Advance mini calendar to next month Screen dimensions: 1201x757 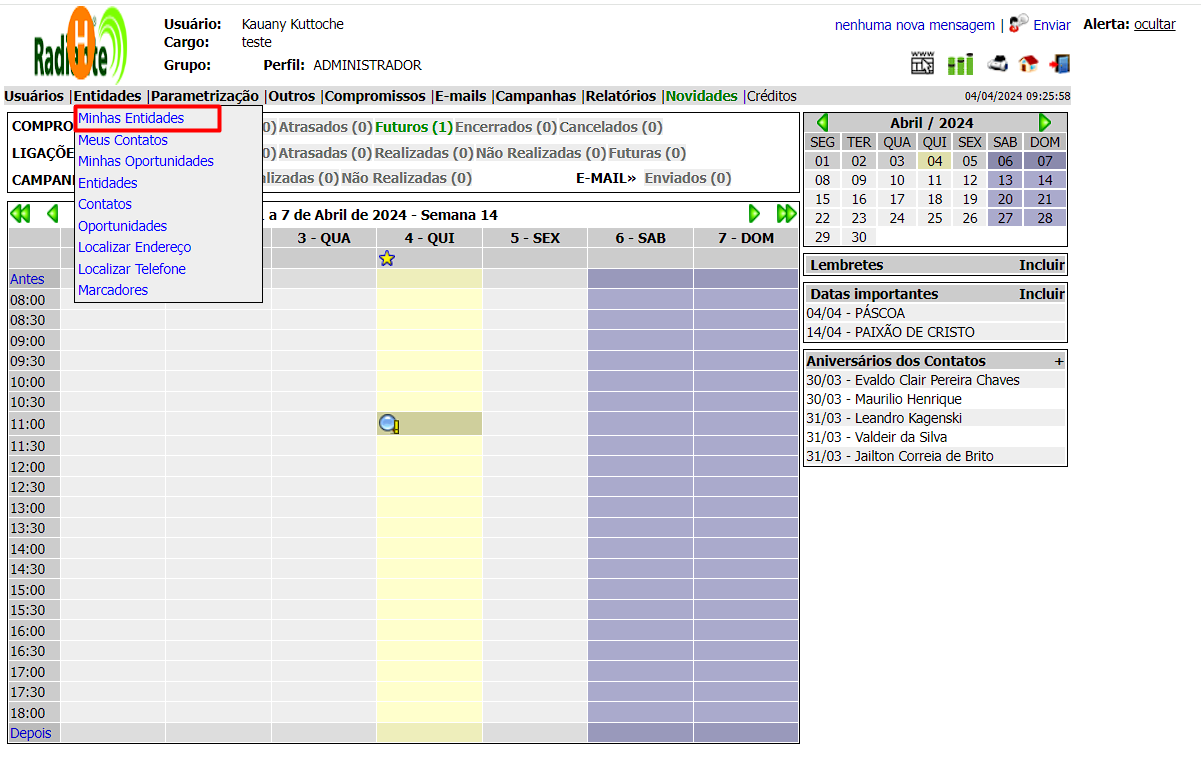pyautogui.click(x=1045, y=123)
